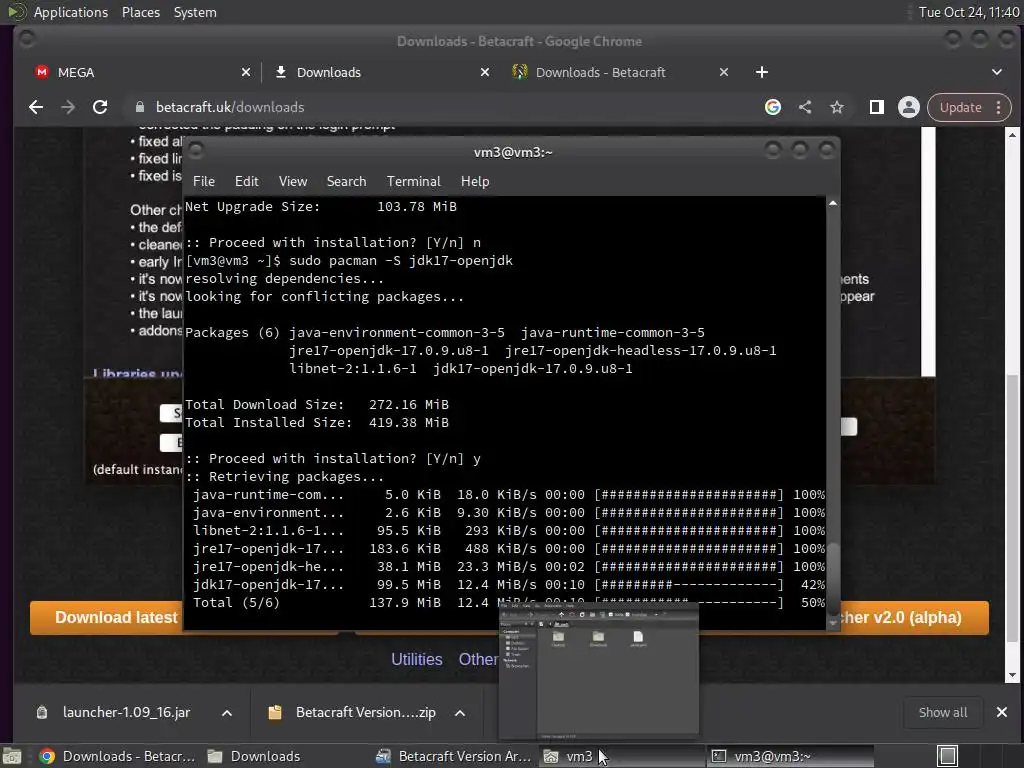1024x768 pixels.
Task: Click the page scrollbar up arrow
Action: [x=1012, y=135]
